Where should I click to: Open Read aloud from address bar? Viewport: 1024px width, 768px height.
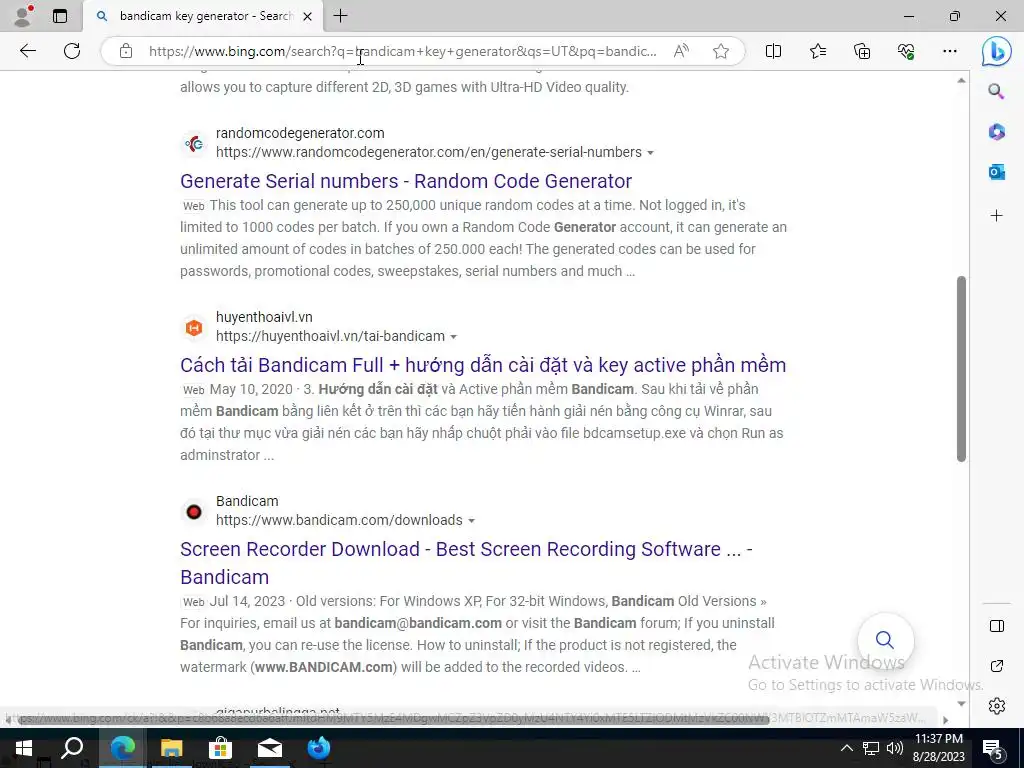coord(680,51)
